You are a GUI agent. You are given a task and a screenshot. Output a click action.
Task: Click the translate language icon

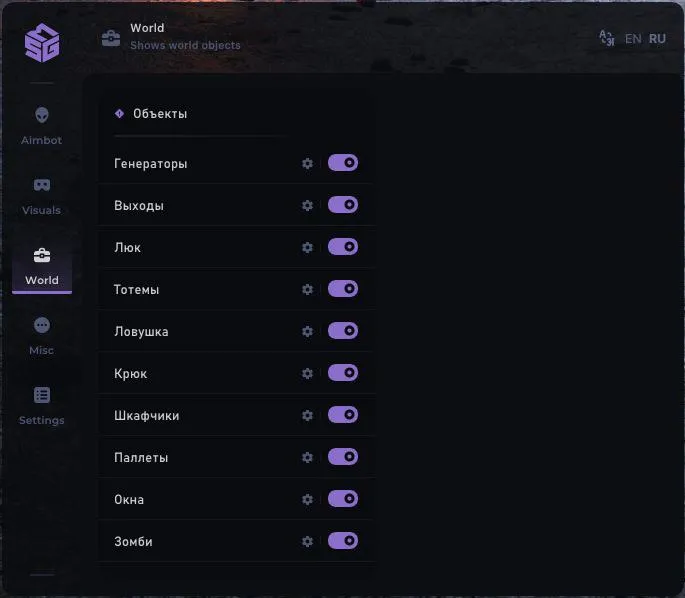(606, 38)
